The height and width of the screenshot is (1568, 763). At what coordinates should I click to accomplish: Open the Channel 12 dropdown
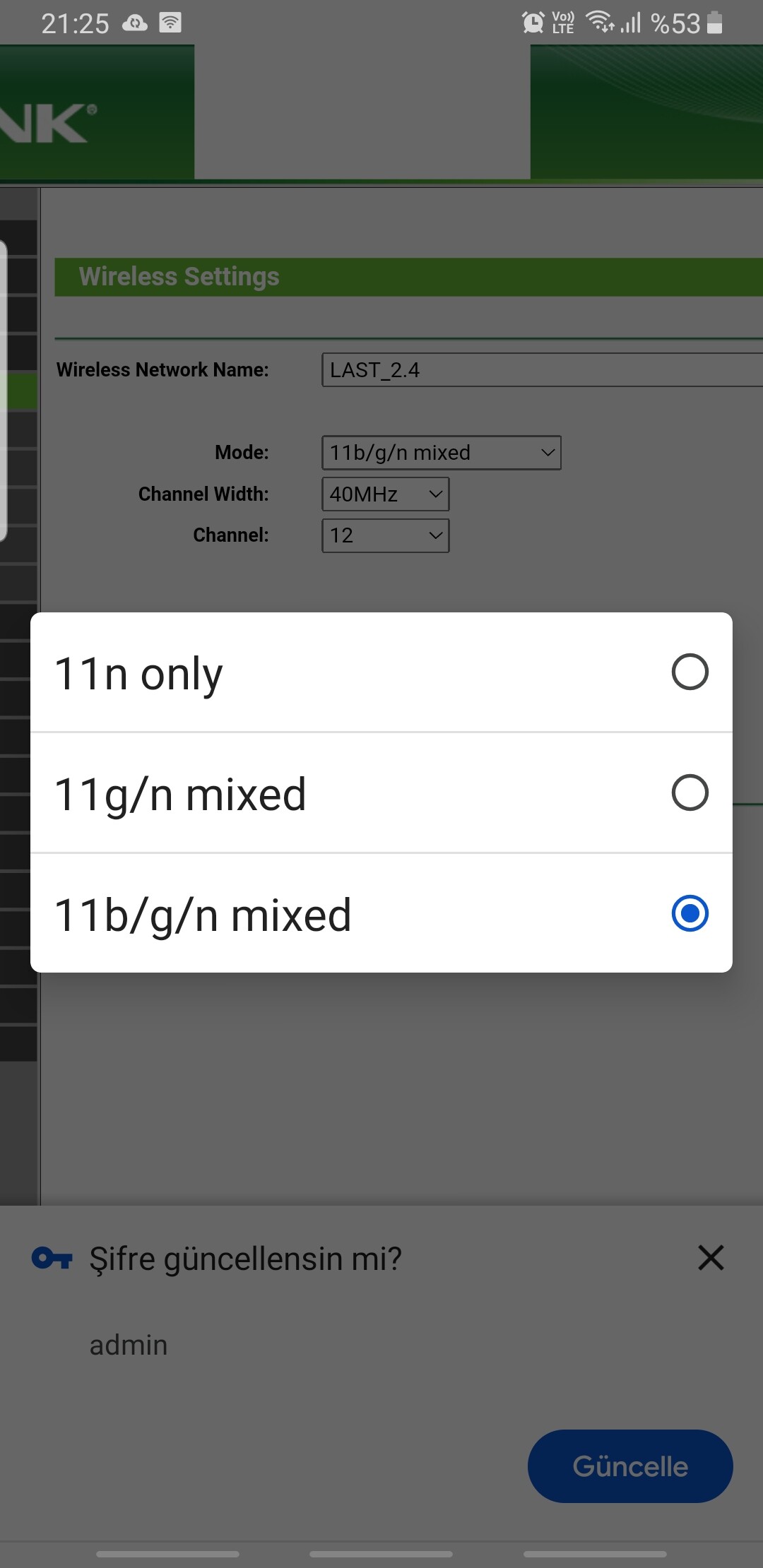[386, 535]
